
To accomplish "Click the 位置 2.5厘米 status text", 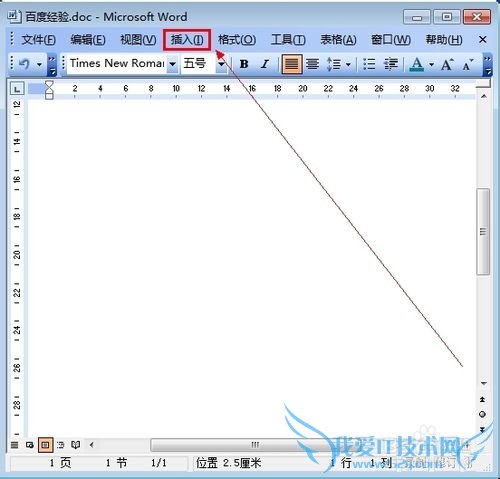I will 229,463.
